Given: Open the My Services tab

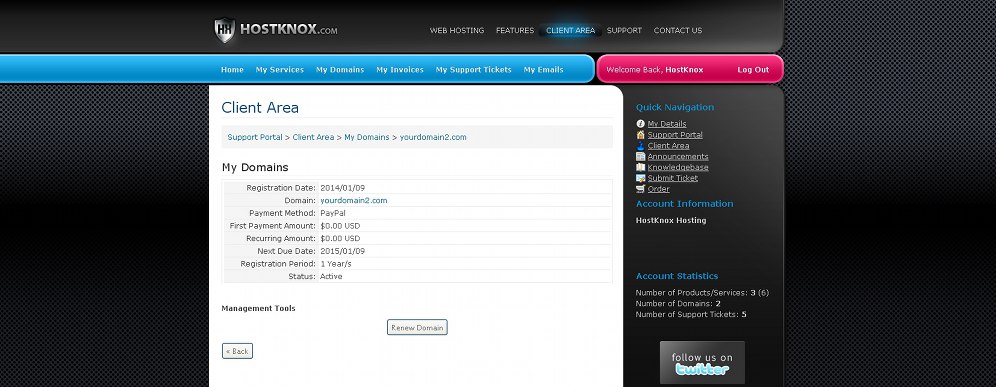Looking at the screenshot, I should [279, 70].
